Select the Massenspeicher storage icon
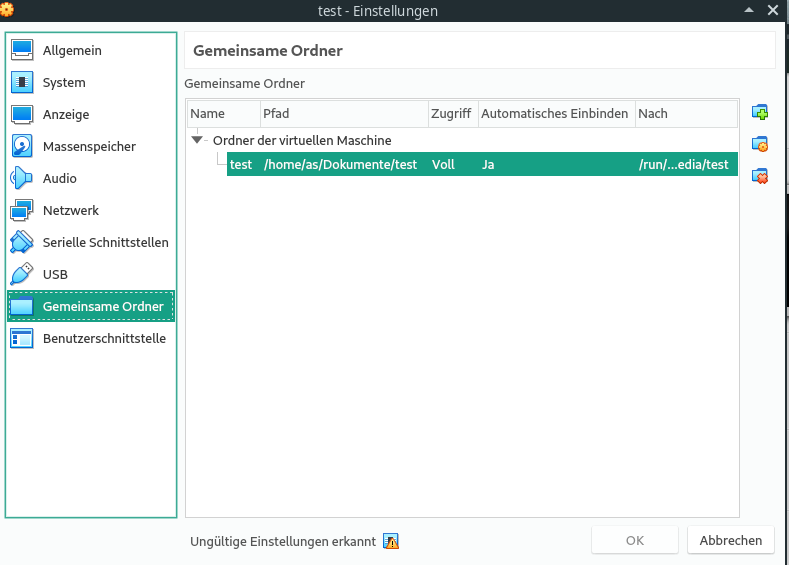 (x=22, y=146)
